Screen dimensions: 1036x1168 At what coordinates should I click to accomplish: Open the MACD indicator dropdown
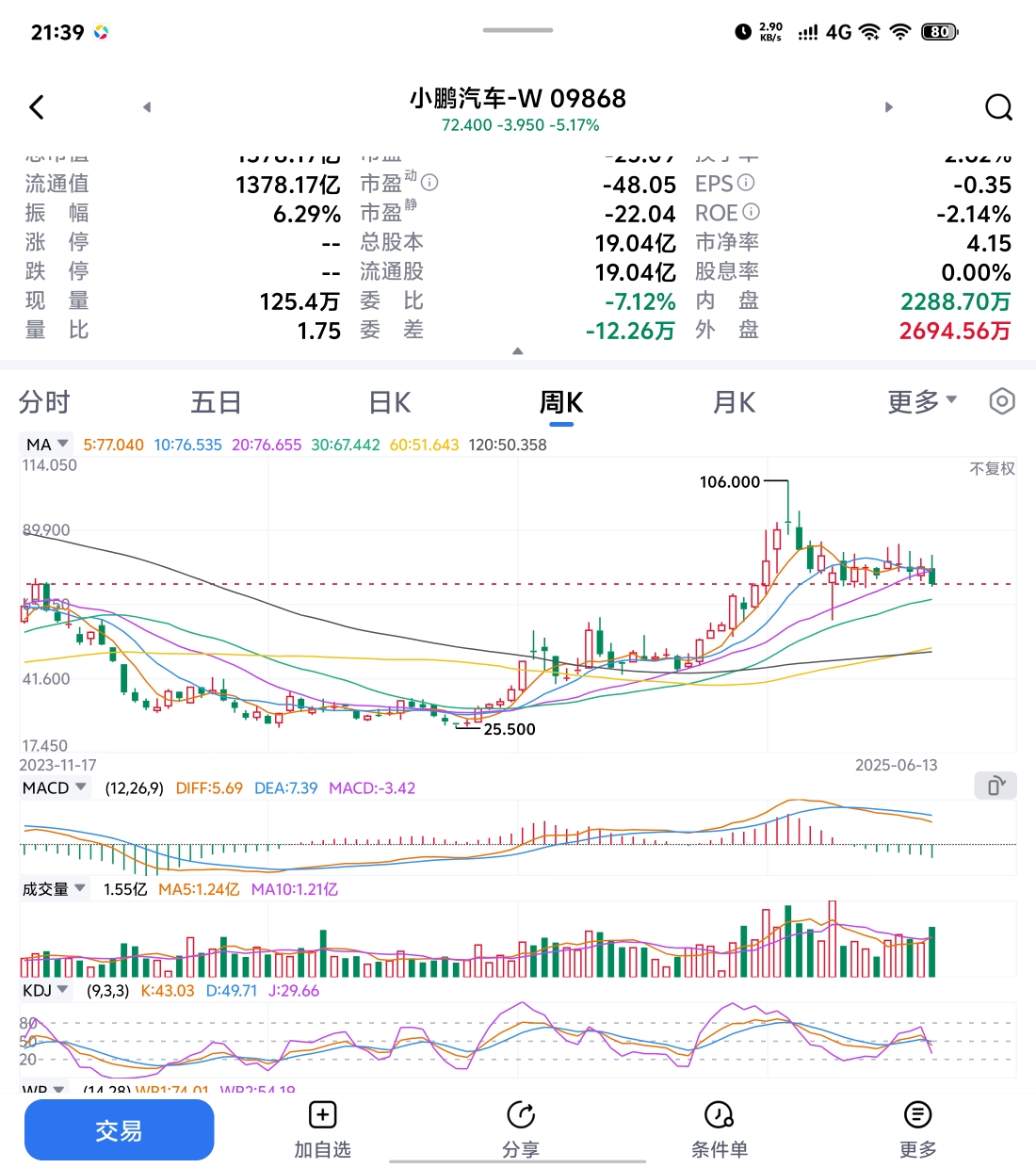point(55,787)
